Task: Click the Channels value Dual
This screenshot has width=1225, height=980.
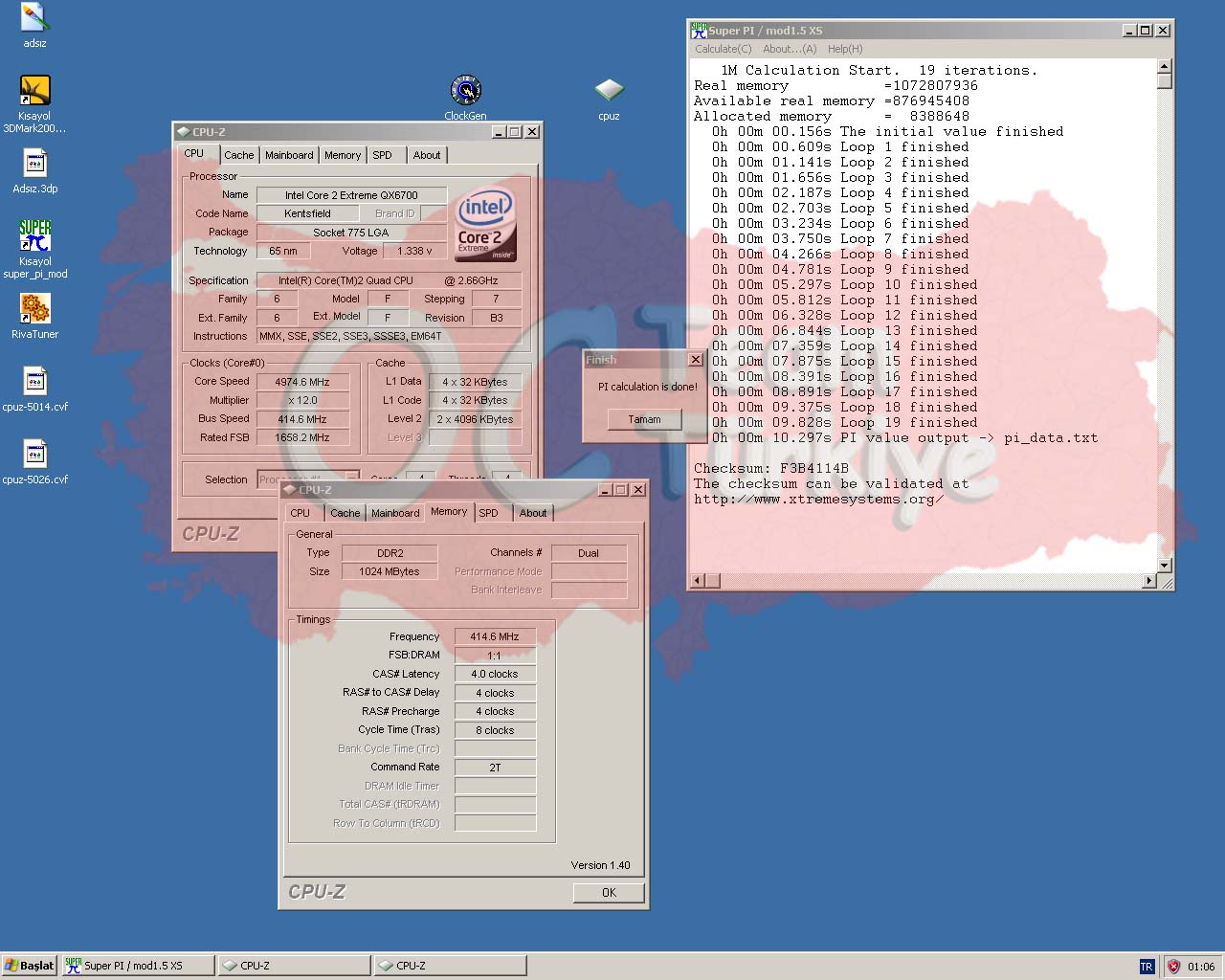Action: pyautogui.click(x=589, y=553)
